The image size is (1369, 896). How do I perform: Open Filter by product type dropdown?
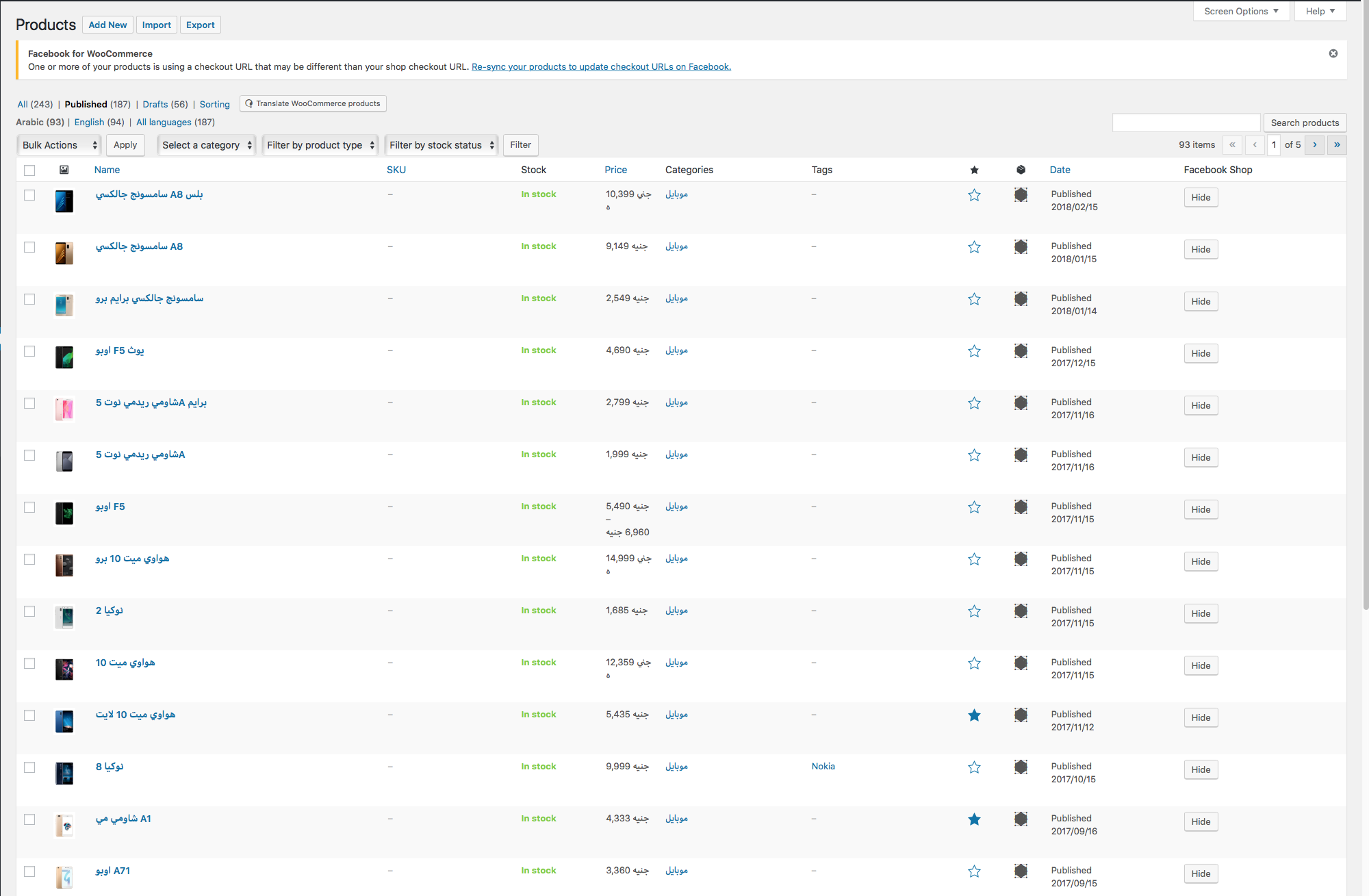click(320, 145)
